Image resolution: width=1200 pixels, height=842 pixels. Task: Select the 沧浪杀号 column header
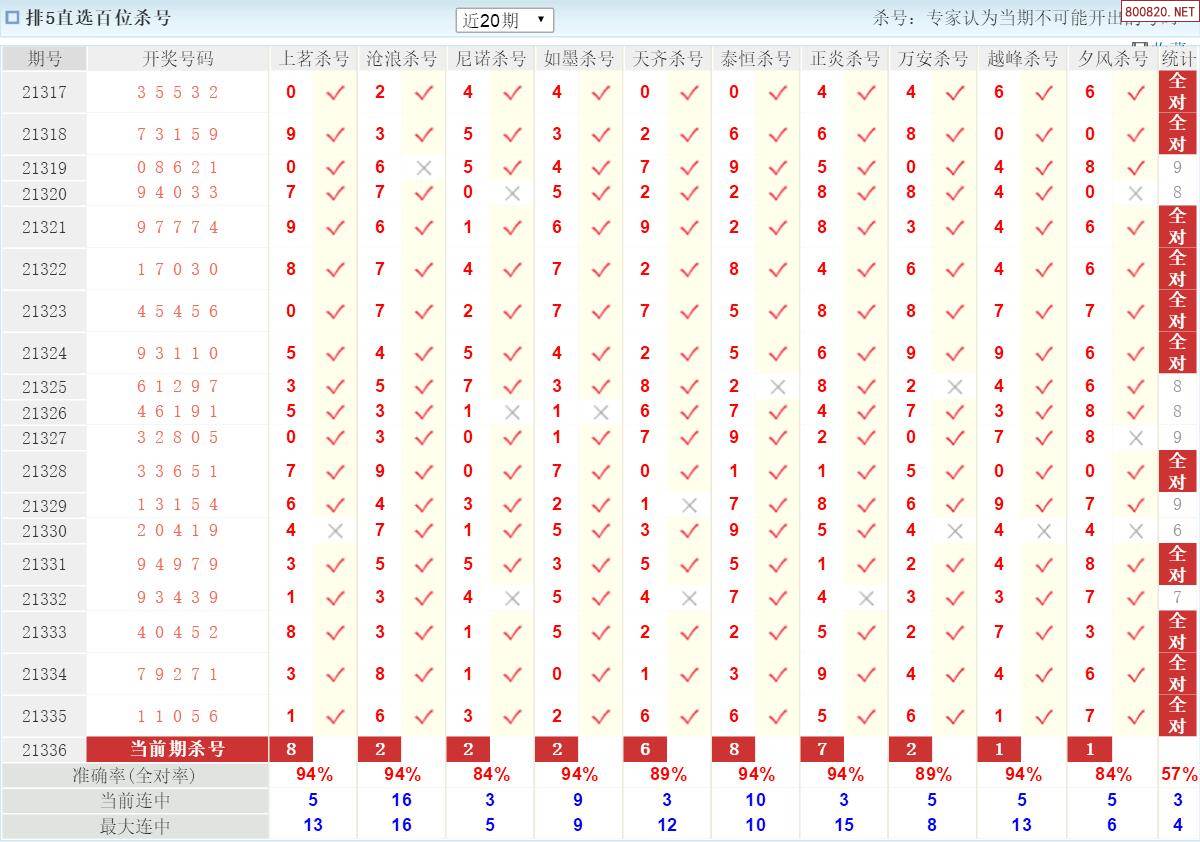click(x=402, y=59)
